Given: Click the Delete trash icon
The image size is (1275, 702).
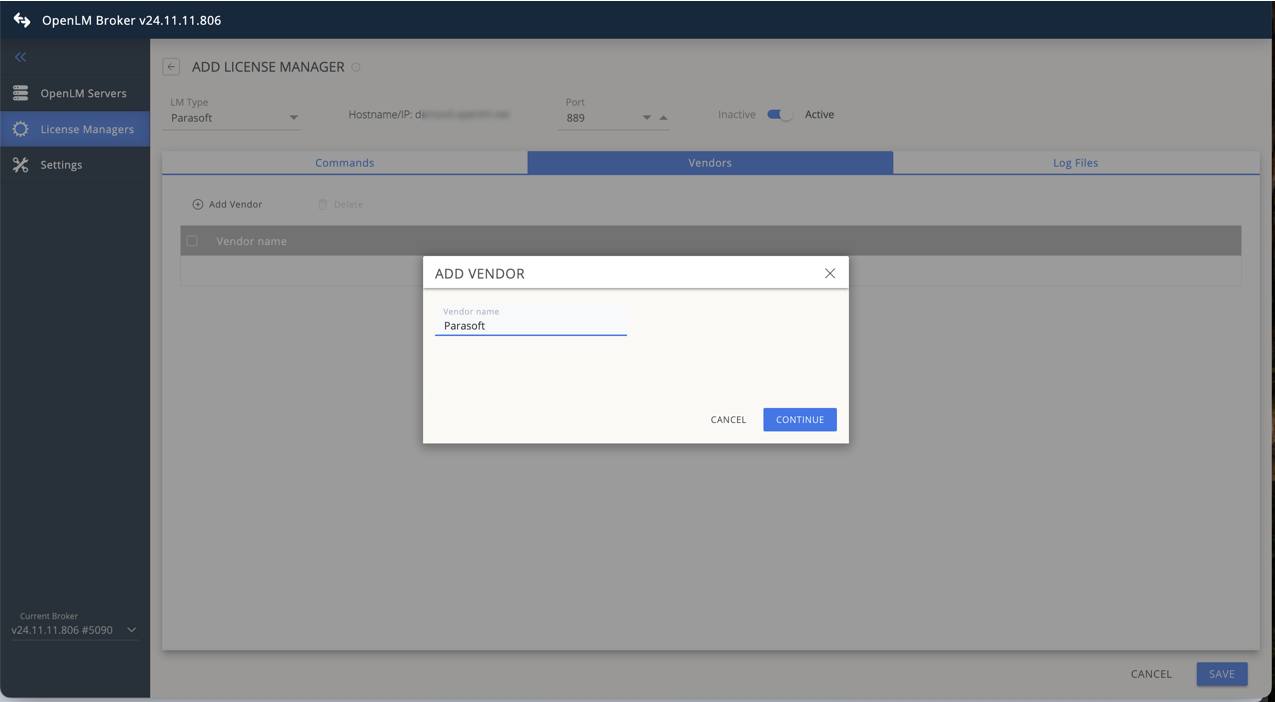Looking at the screenshot, I should coord(322,204).
